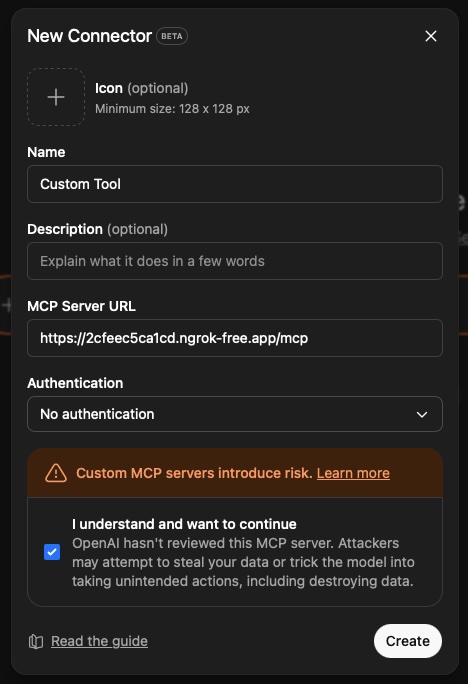The width and height of the screenshot is (468, 684).
Task: Click the chevron arrow in Authentication field
Action: pyautogui.click(x=422, y=414)
